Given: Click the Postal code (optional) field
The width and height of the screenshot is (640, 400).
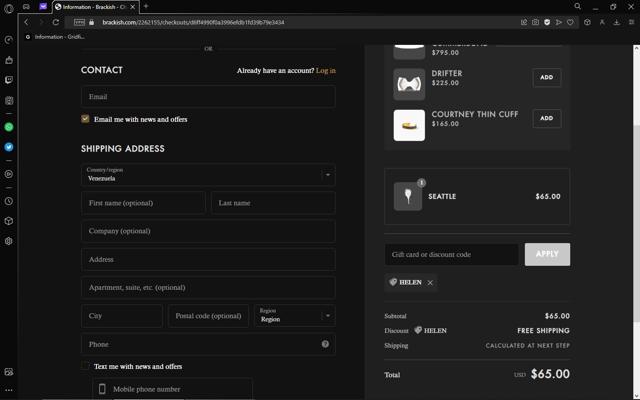Looking at the screenshot, I should pos(208,316).
